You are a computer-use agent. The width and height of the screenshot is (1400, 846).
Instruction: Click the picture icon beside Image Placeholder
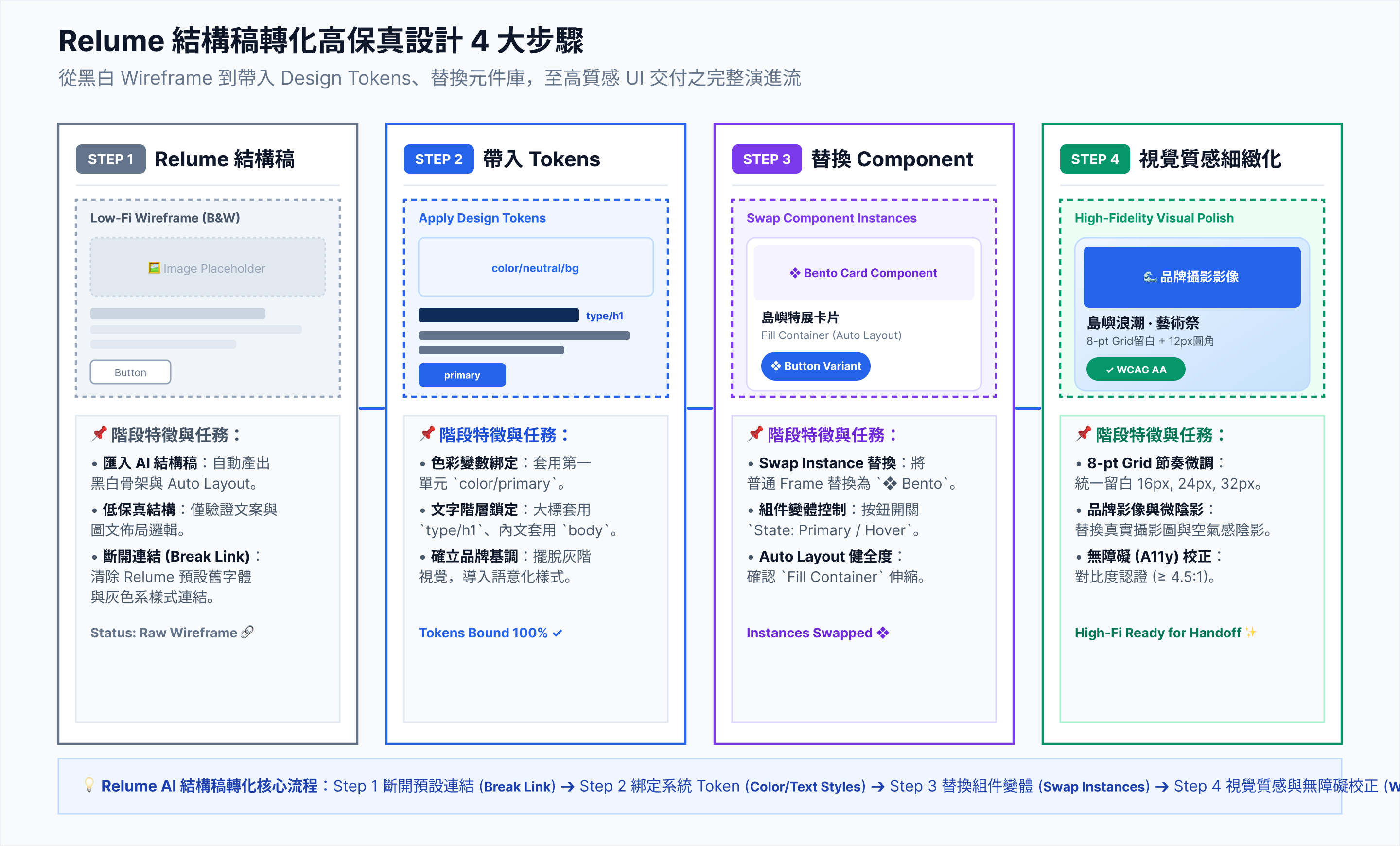[x=154, y=267]
